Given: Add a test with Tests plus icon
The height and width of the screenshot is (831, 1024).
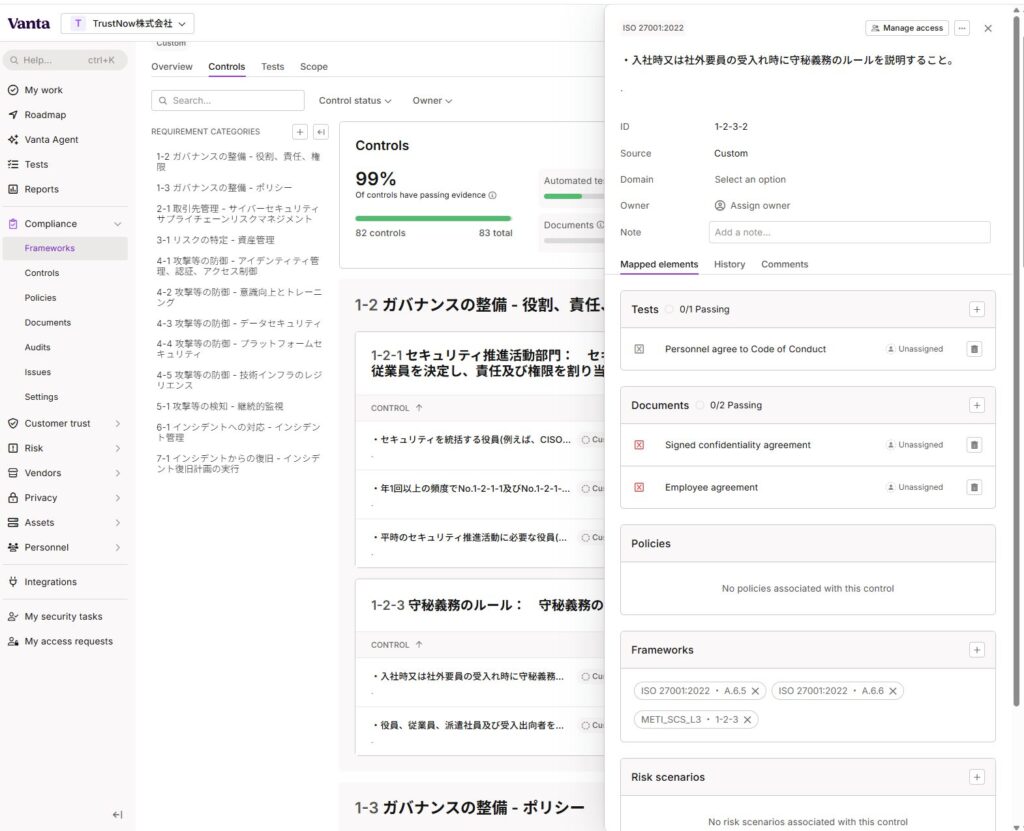Looking at the screenshot, I should tap(976, 309).
